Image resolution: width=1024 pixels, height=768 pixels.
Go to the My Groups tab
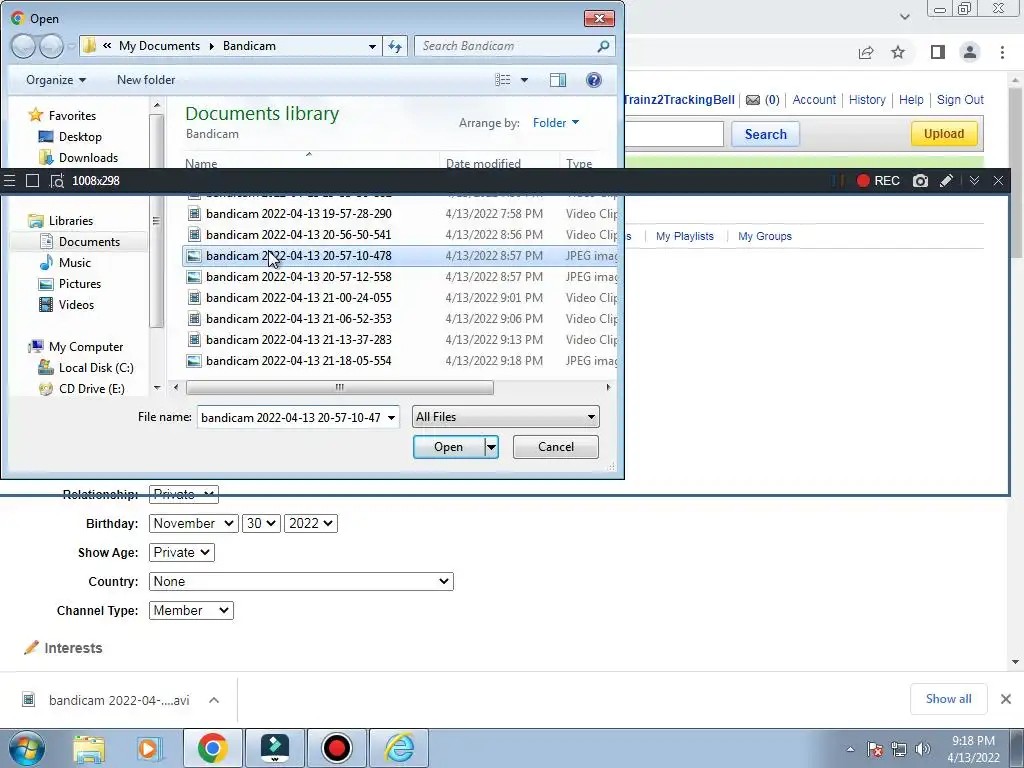click(765, 236)
